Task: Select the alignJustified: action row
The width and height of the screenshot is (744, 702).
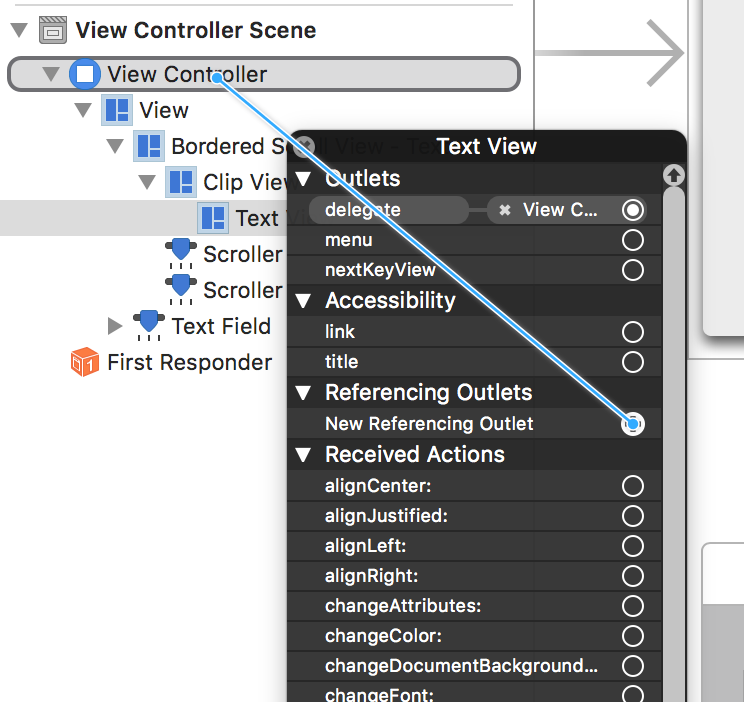Action: [x=386, y=516]
